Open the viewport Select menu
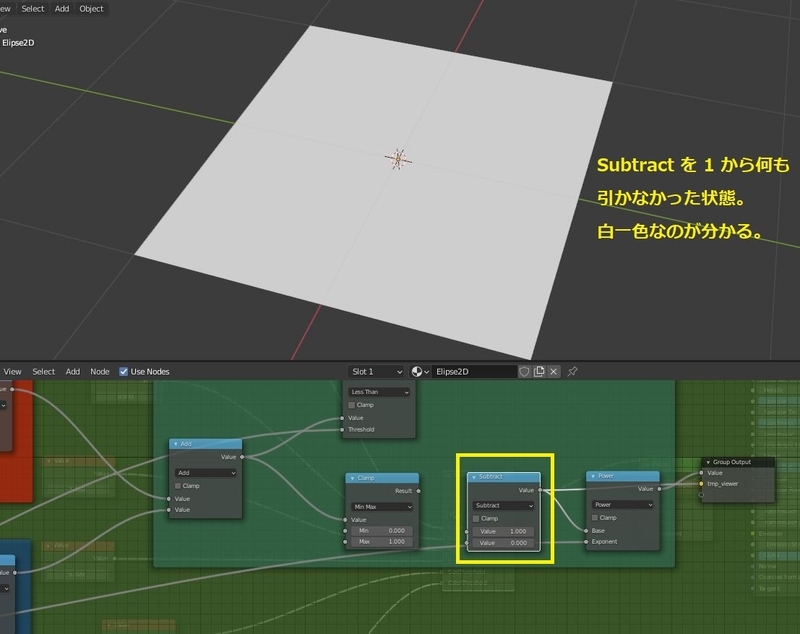Screen dimensions: 800x634 pos(33,9)
